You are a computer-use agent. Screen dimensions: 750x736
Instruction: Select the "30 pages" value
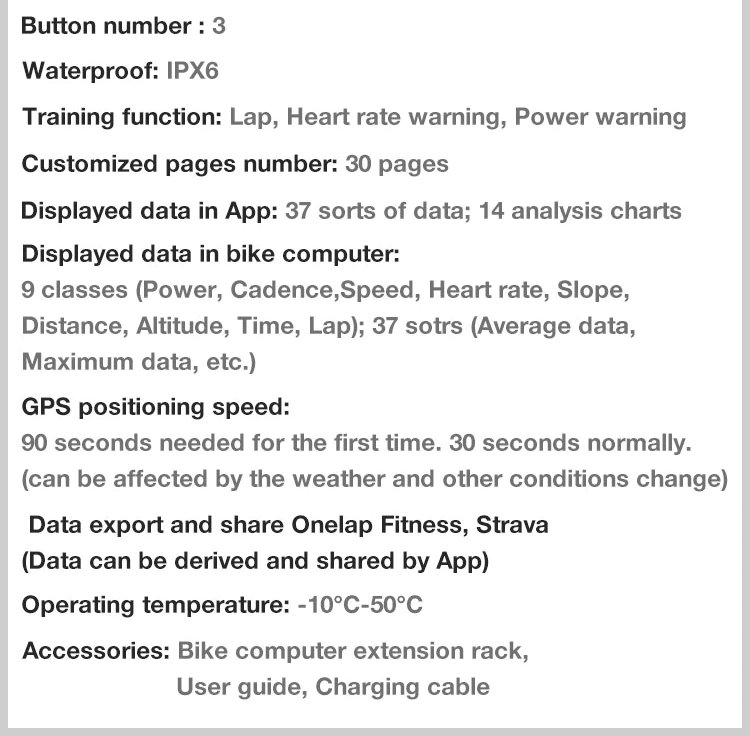396,163
